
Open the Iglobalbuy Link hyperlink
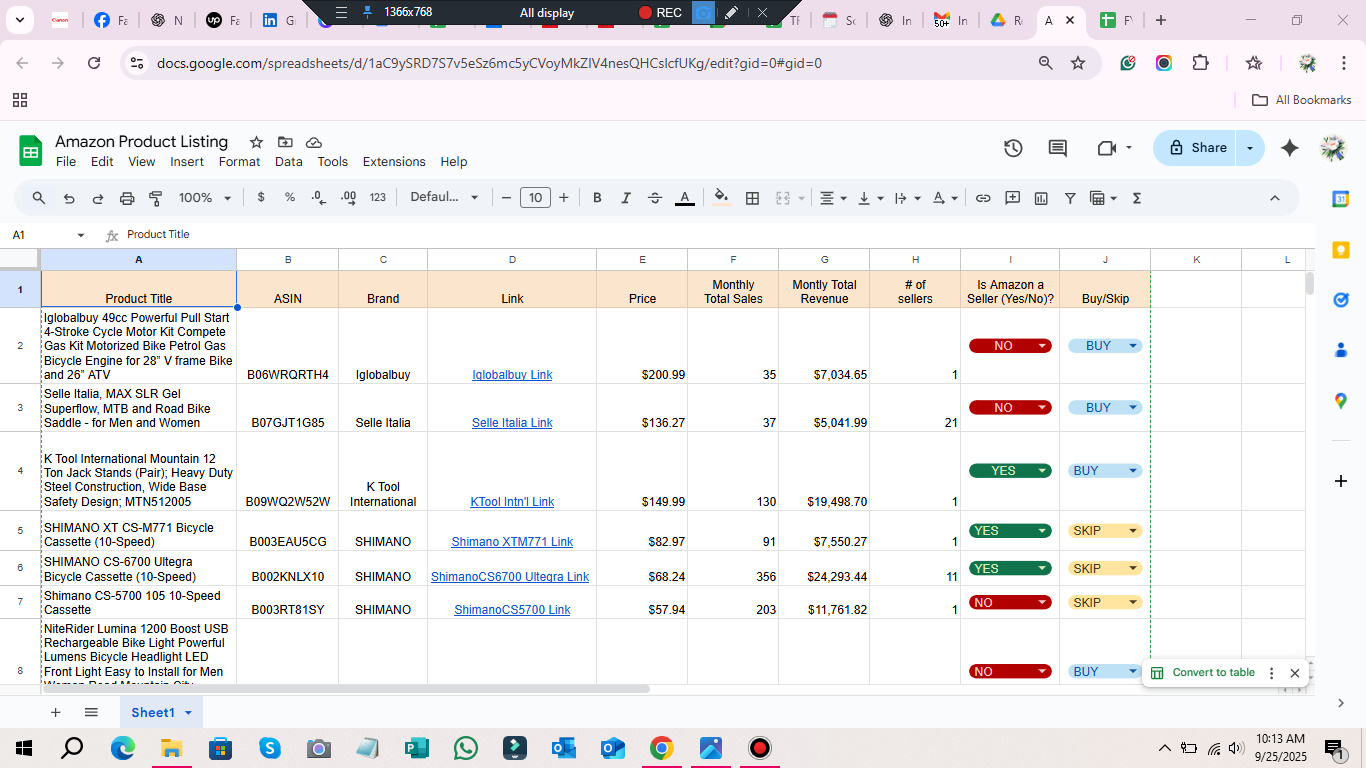512,375
